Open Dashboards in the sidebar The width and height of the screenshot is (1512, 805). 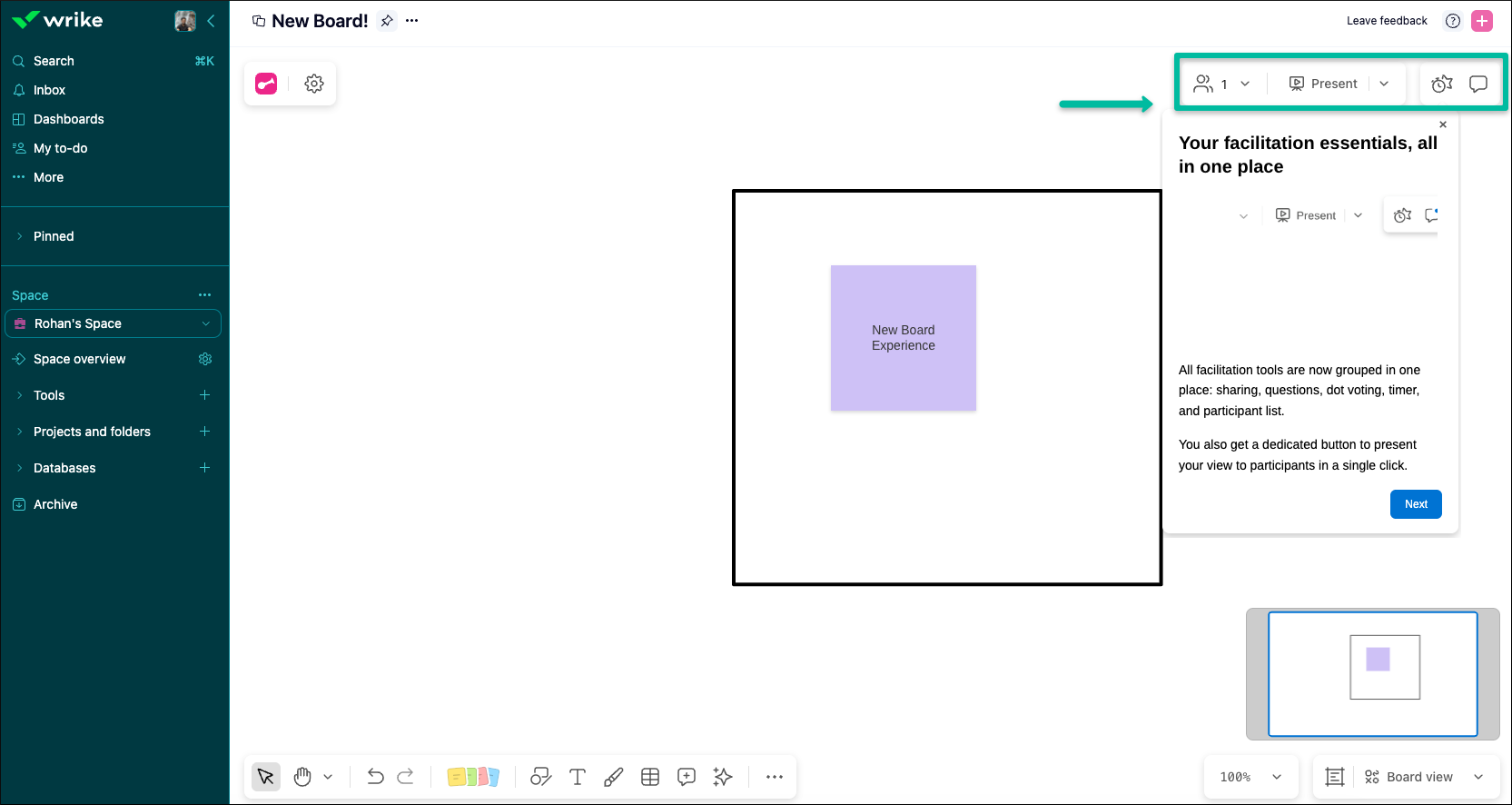(68, 119)
